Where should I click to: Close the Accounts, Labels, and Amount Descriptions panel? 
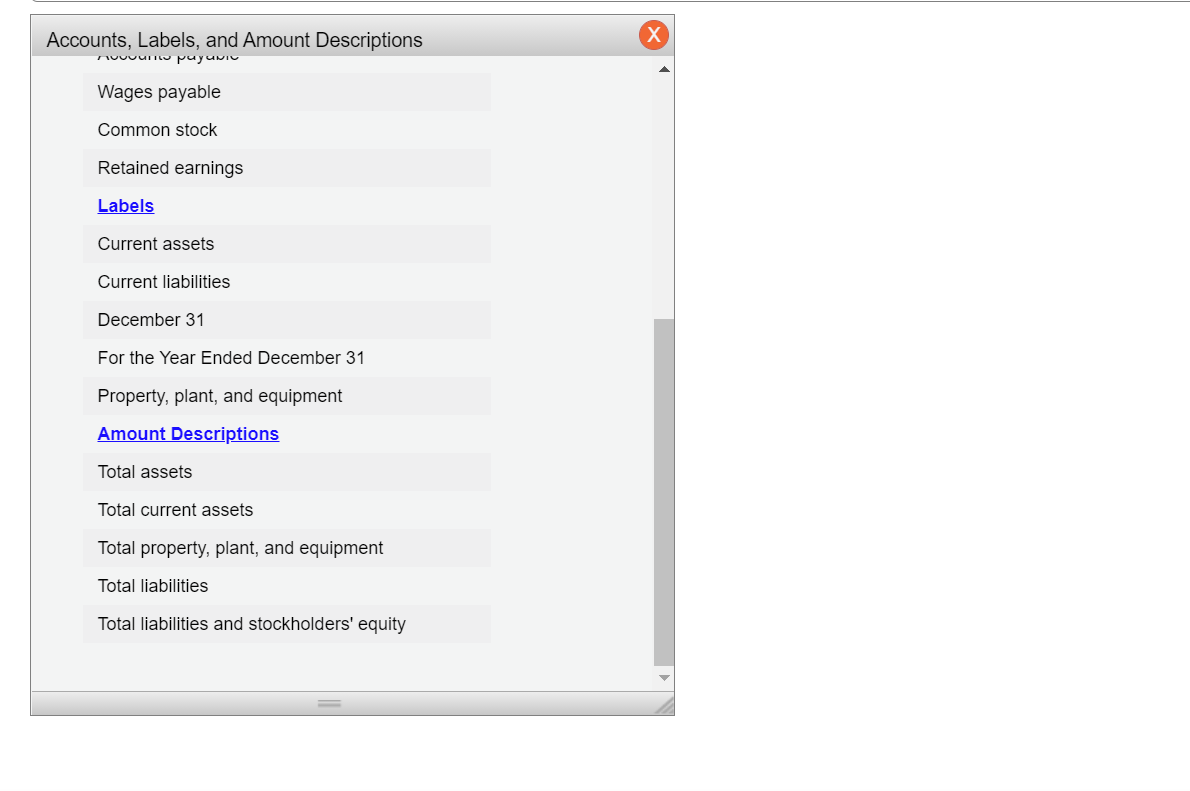tap(653, 35)
